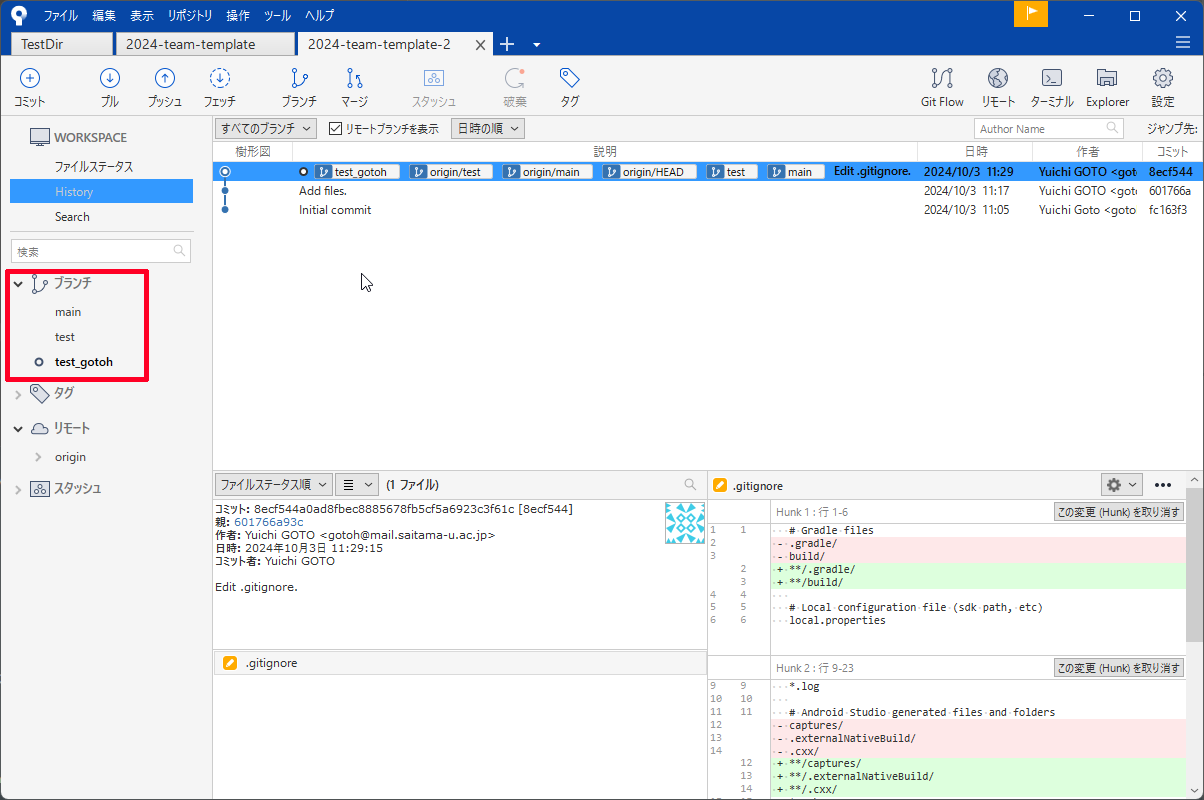Expand the タグ section in sidebar
Image resolution: width=1204 pixels, height=800 pixels.
click(x=18, y=394)
